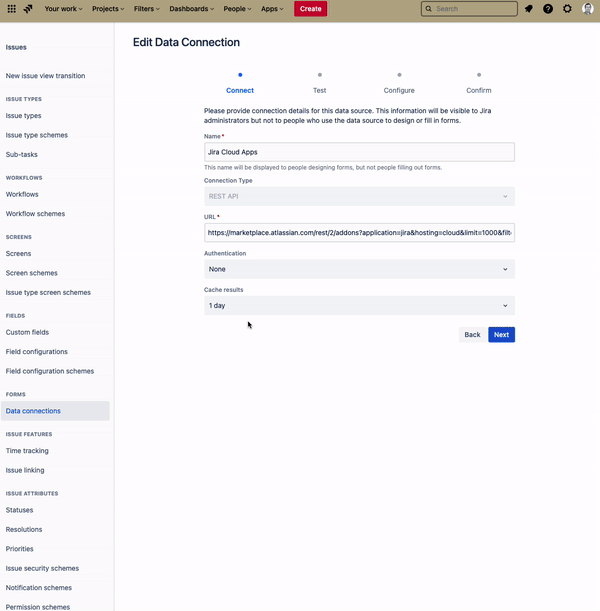This screenshot has height=611, width=600.
Task: Click the Name input field
Action: tap(359, 152)
